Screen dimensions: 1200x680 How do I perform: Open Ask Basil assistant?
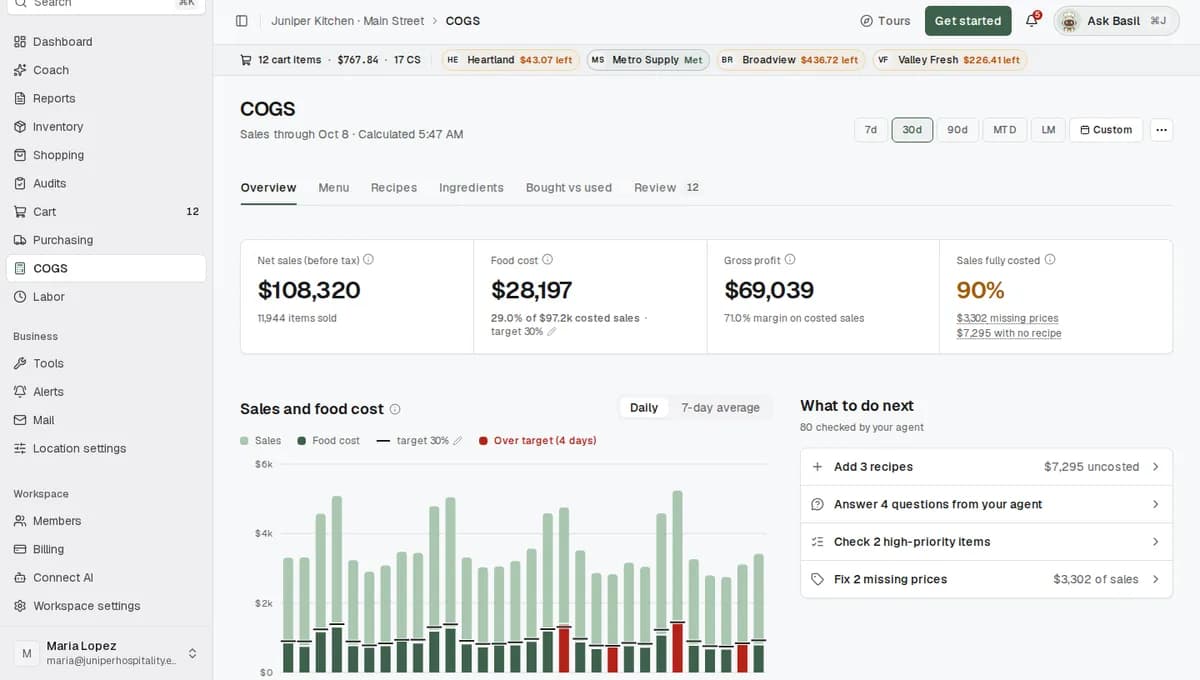tap(1116, 21)
